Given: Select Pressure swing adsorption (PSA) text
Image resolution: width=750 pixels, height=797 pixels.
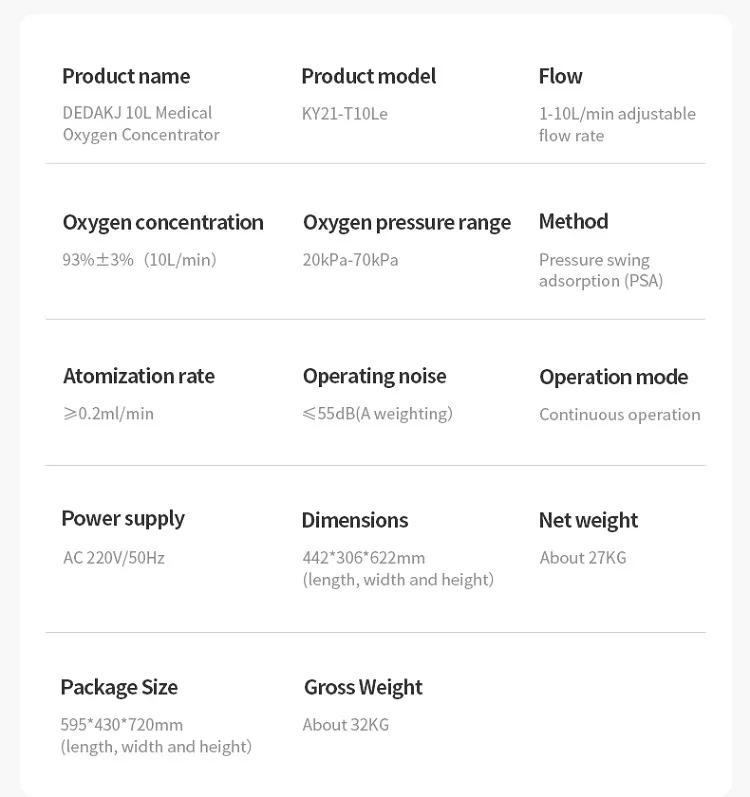Looking at the screenshot, I should pyautogui.click(x=601, y=270).
